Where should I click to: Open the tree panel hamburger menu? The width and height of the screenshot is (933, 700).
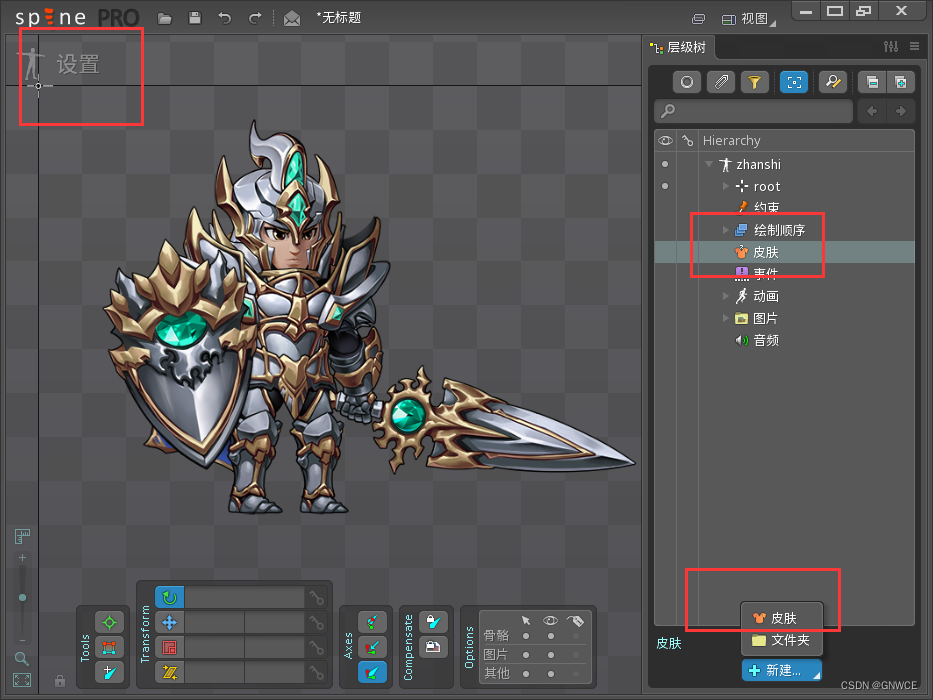coord(915,46)
